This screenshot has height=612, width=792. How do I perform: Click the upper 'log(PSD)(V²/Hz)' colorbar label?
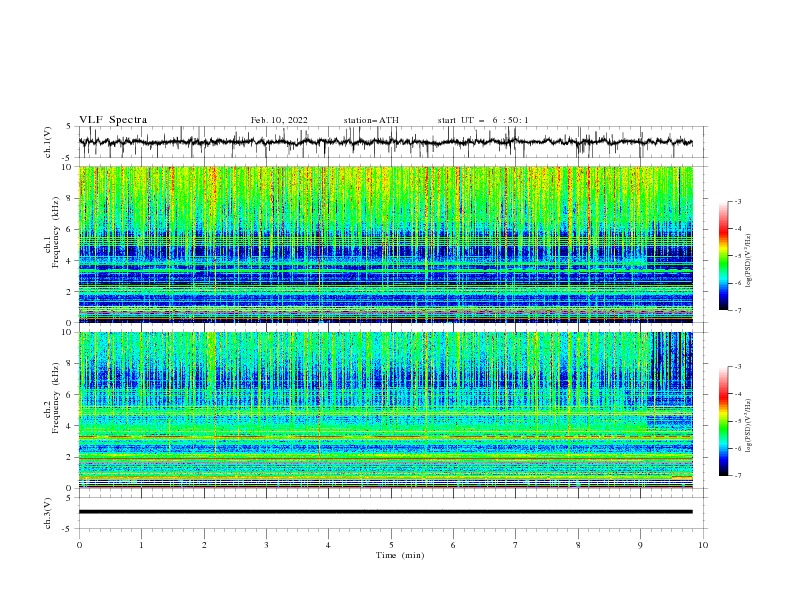748,261
